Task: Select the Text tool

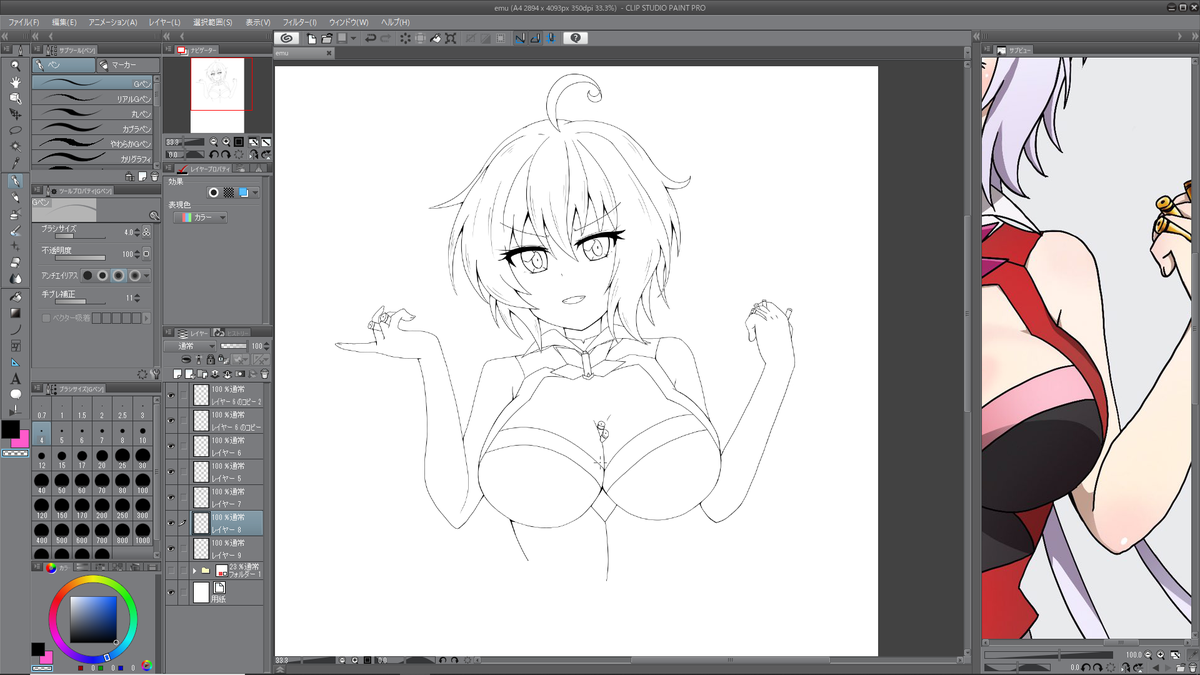Action: point(15,378)
